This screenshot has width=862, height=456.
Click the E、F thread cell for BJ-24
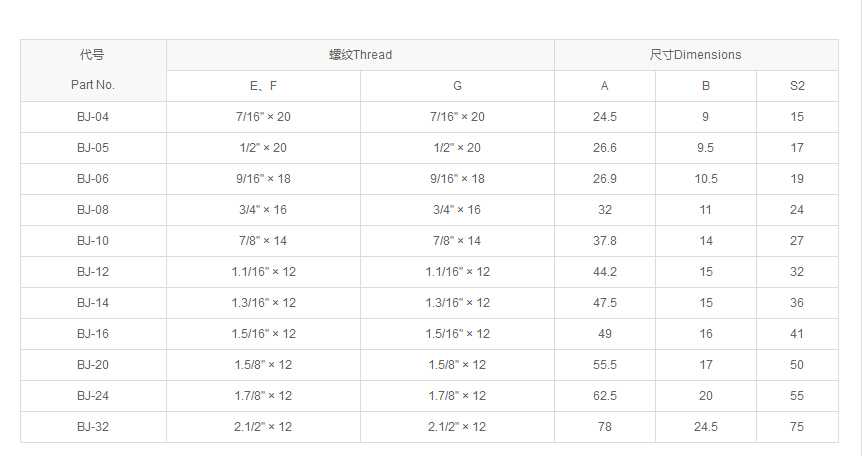click(x=263, y=396)
